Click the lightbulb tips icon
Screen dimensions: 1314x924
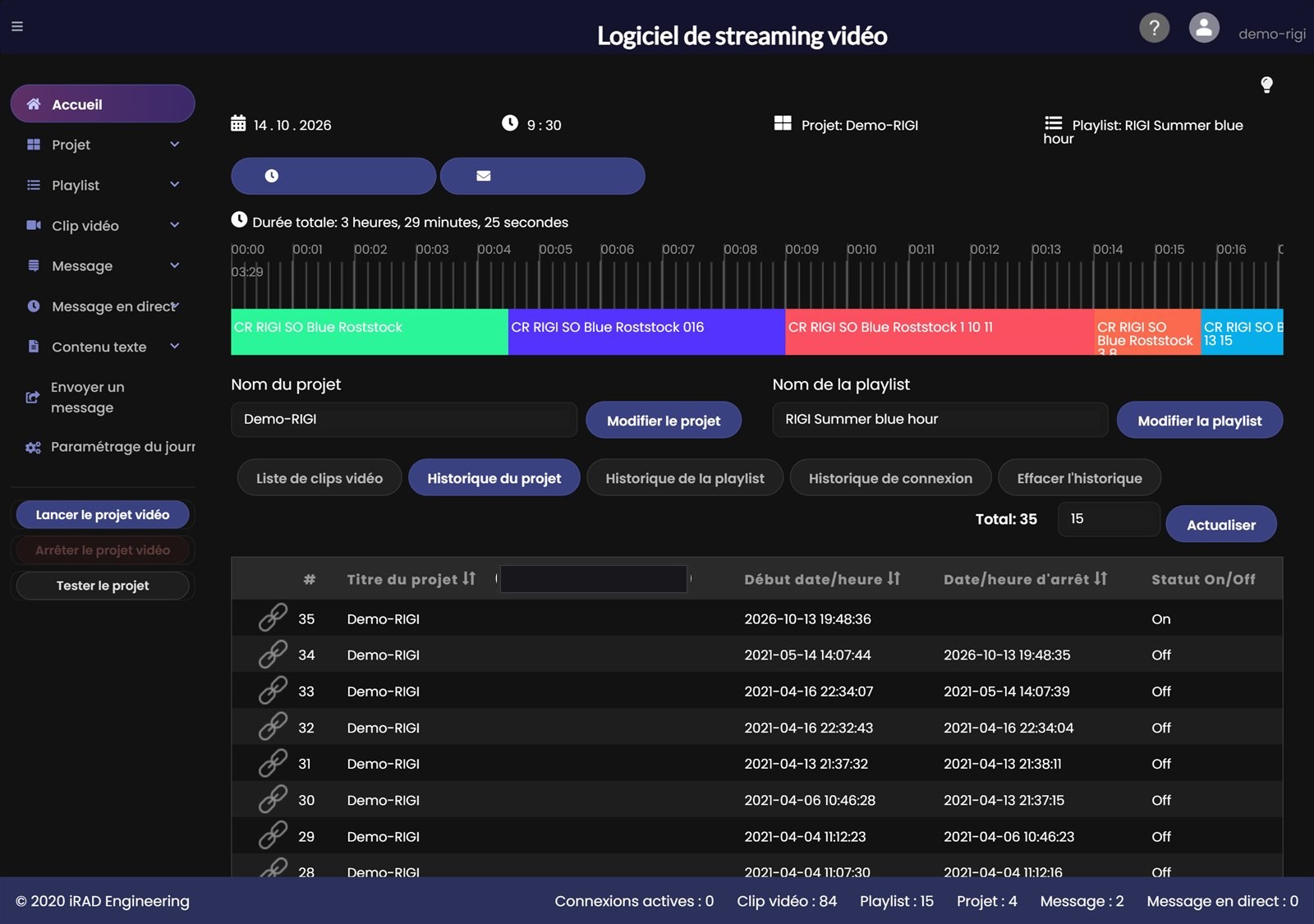[1266, 85]
